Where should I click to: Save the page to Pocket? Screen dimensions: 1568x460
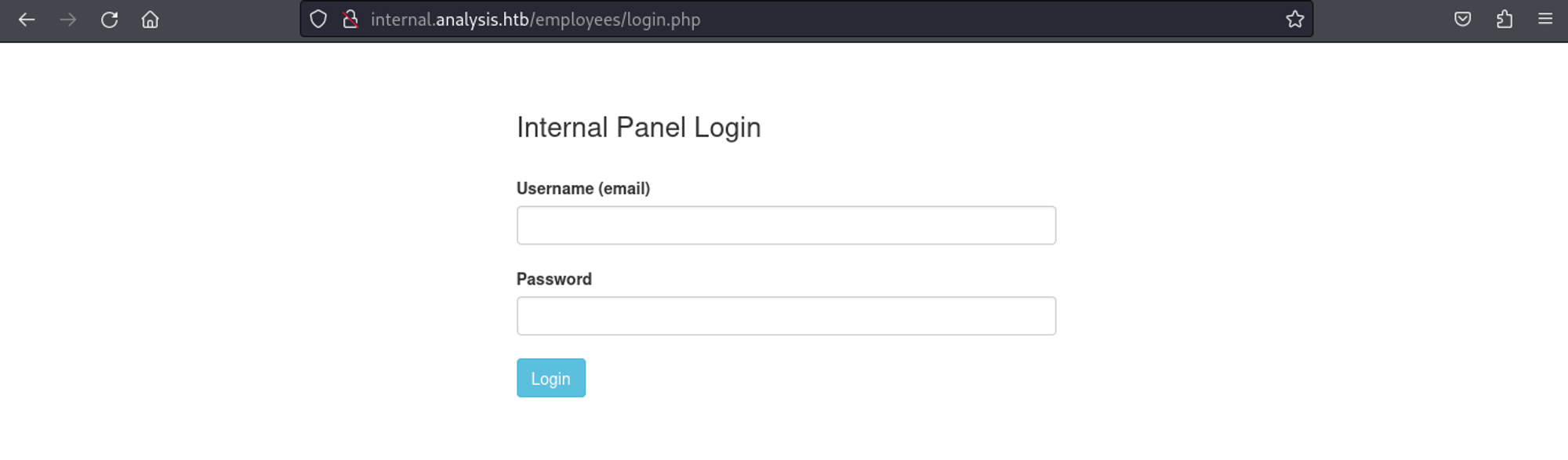(x=1462, y=20)
